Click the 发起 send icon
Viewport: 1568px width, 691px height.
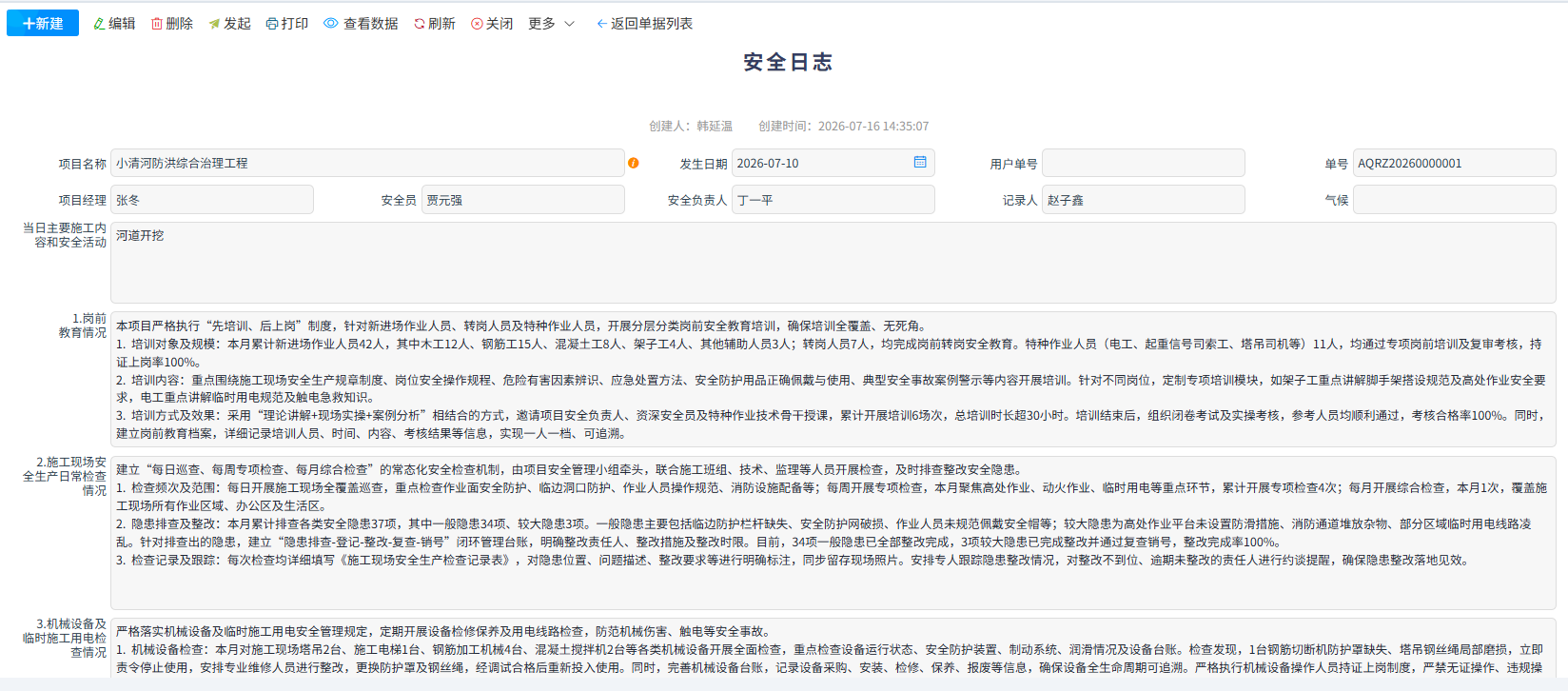(x=214, y=24)
